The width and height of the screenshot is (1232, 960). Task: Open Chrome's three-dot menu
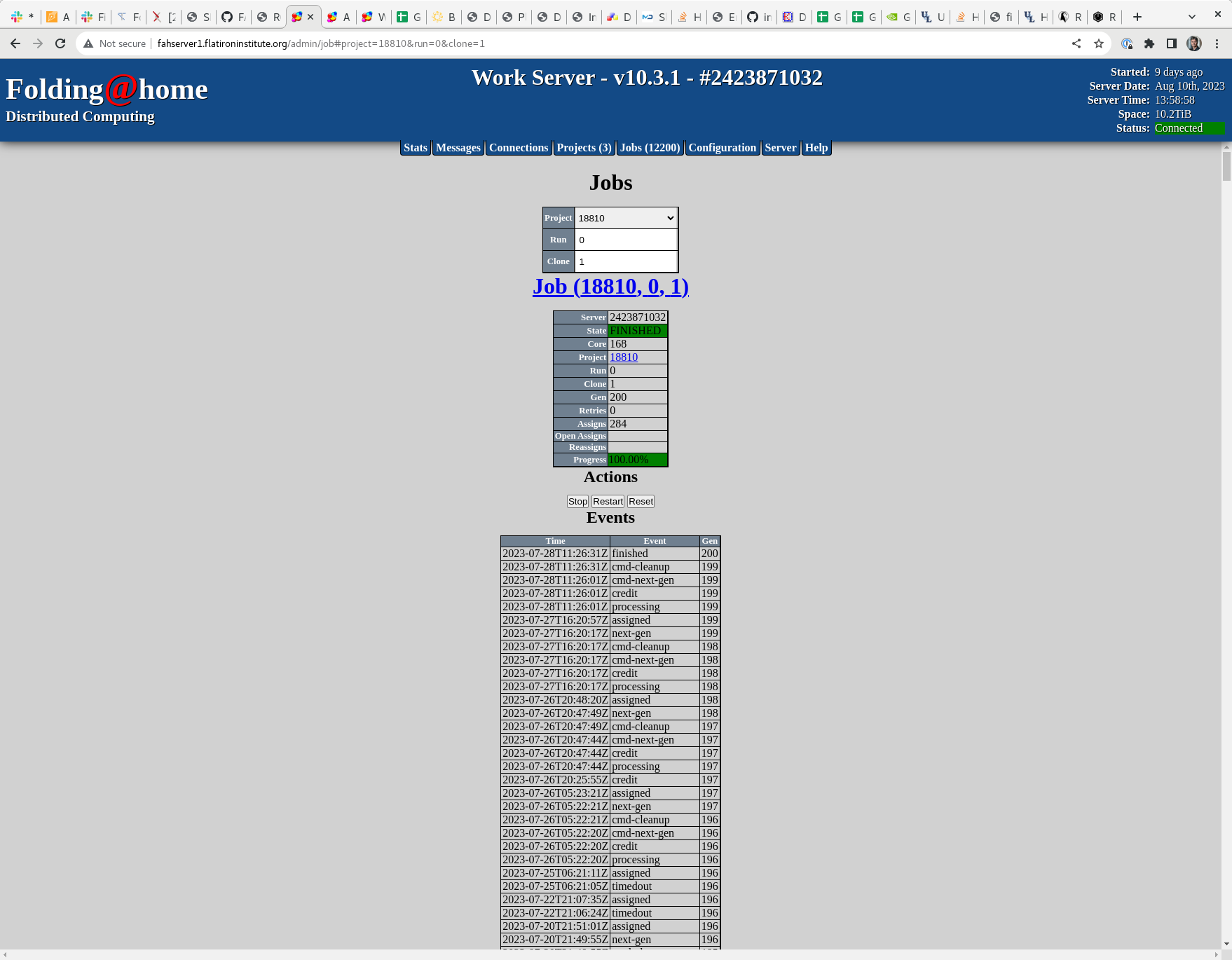coord(1217,43)
